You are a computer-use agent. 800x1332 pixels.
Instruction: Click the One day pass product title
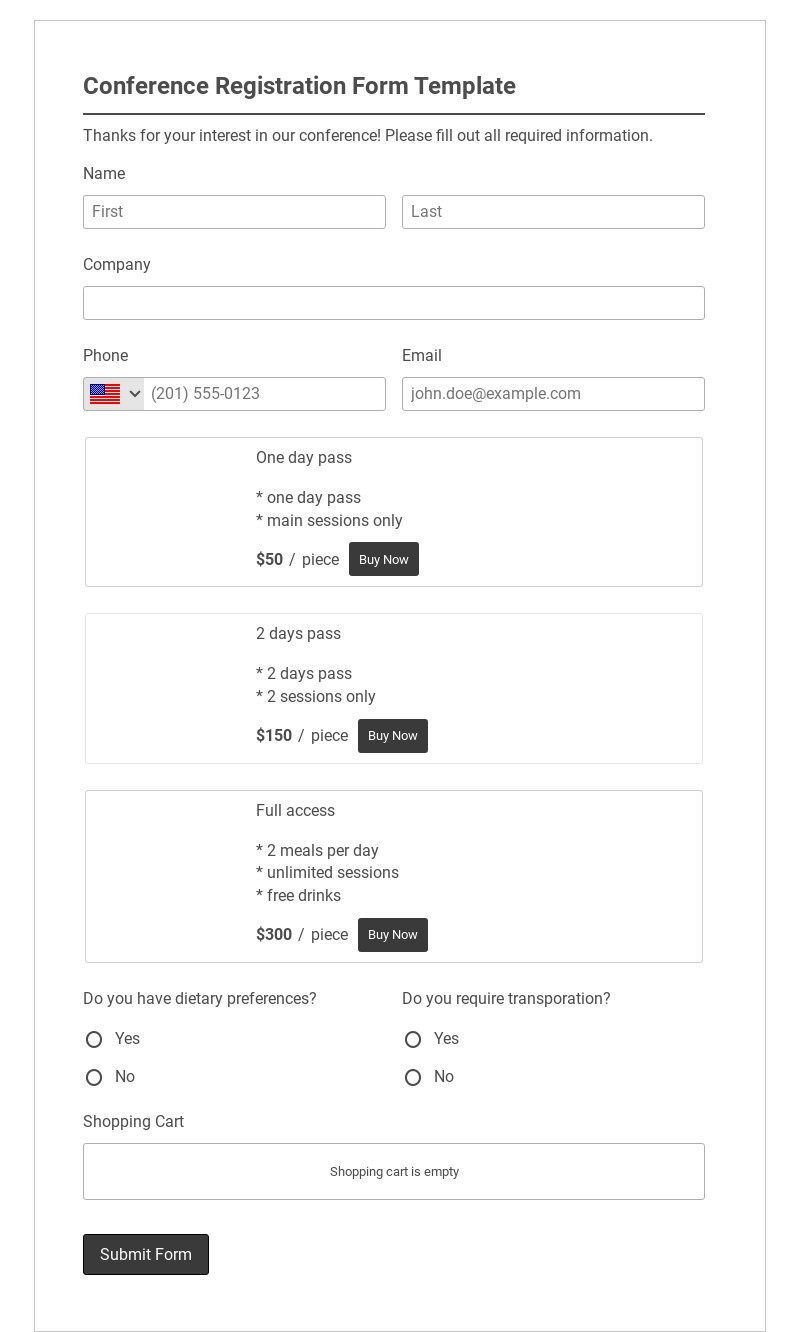[304, 458]
